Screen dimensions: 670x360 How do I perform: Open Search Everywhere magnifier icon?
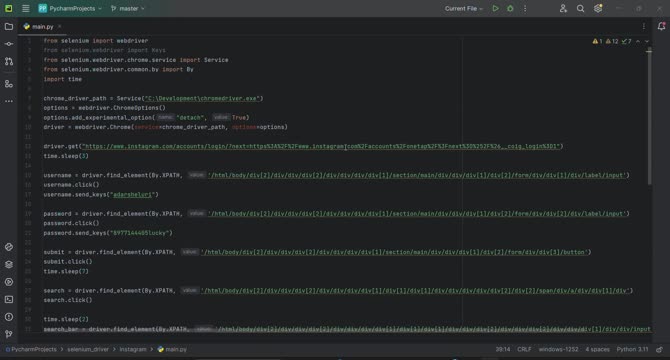click(x=580, y=9)
